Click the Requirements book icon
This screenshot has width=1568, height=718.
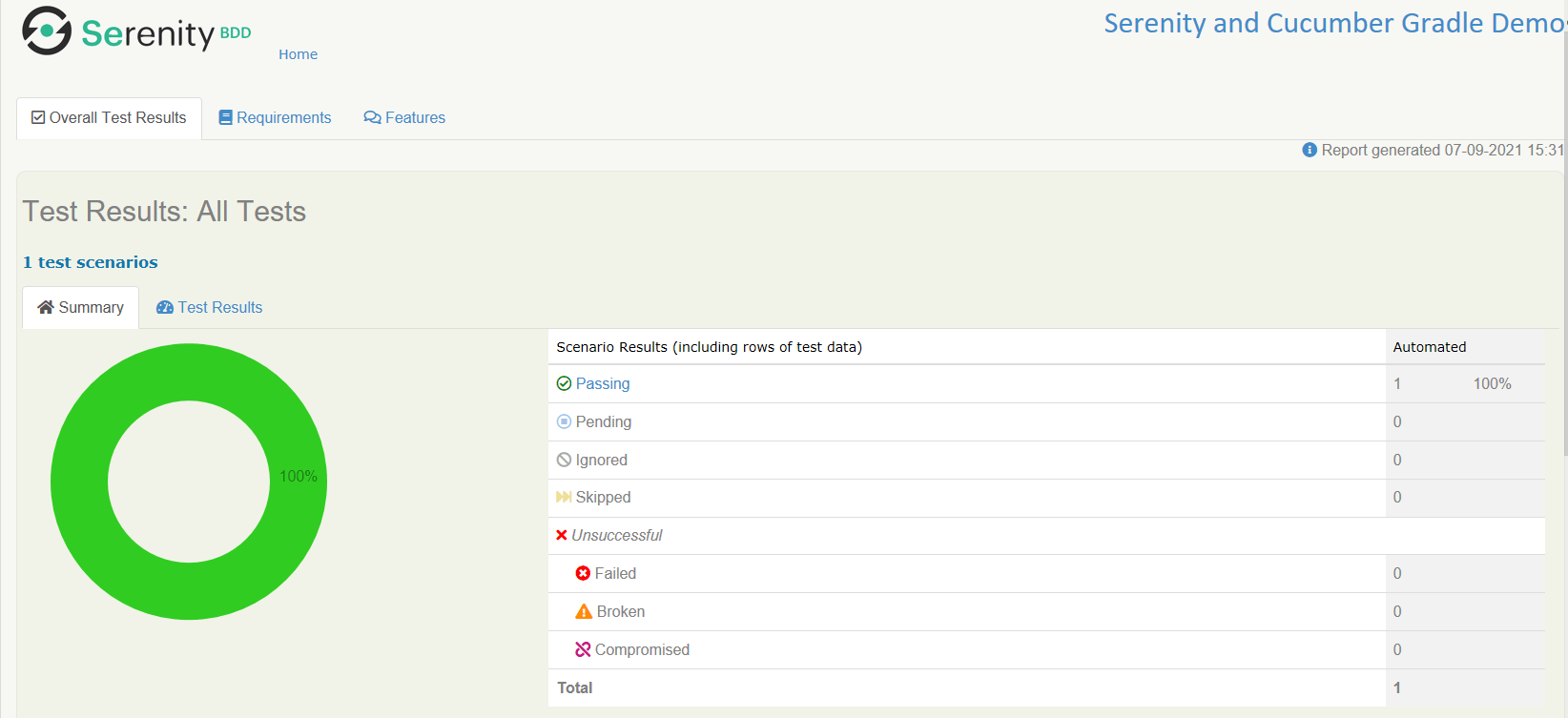click(x=225, y=117)
